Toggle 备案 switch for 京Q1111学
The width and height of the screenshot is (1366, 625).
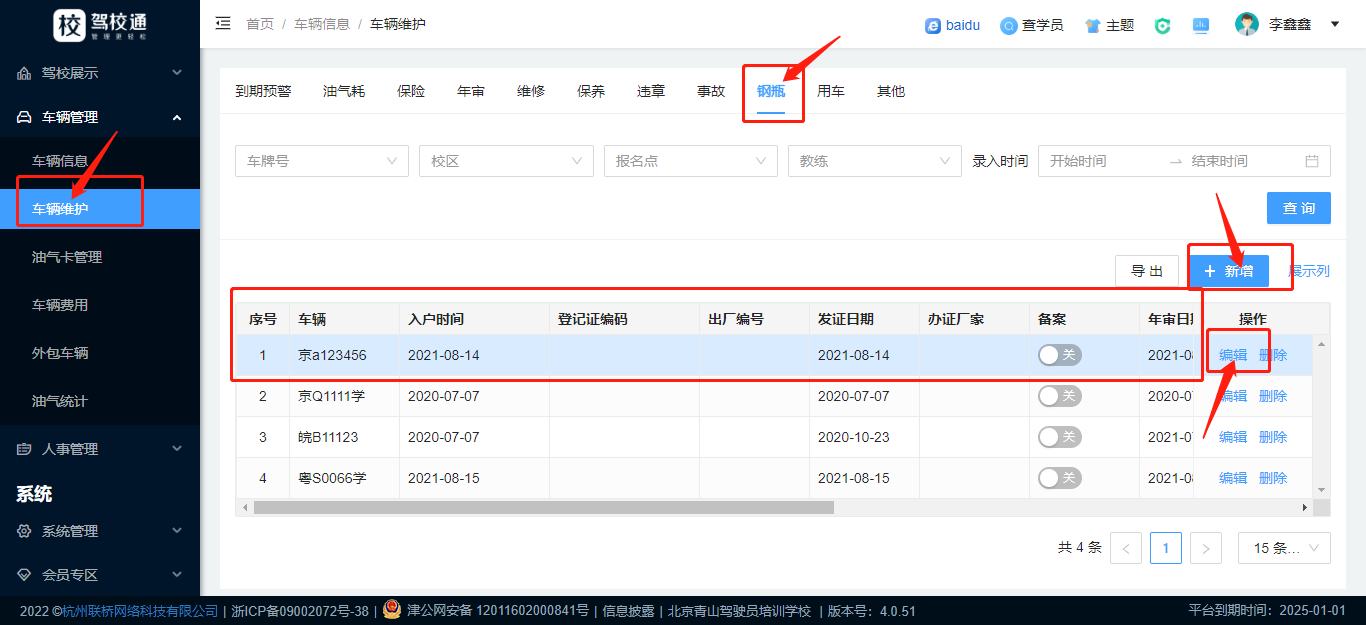coord(1060,396)
